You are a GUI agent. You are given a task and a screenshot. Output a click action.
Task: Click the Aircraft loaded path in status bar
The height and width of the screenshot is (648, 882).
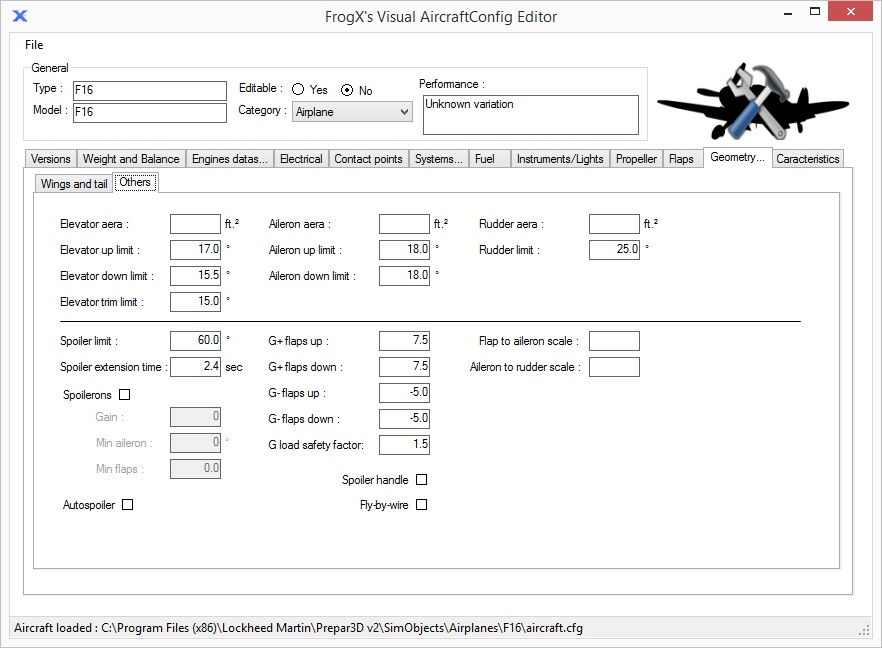(298, 628)
